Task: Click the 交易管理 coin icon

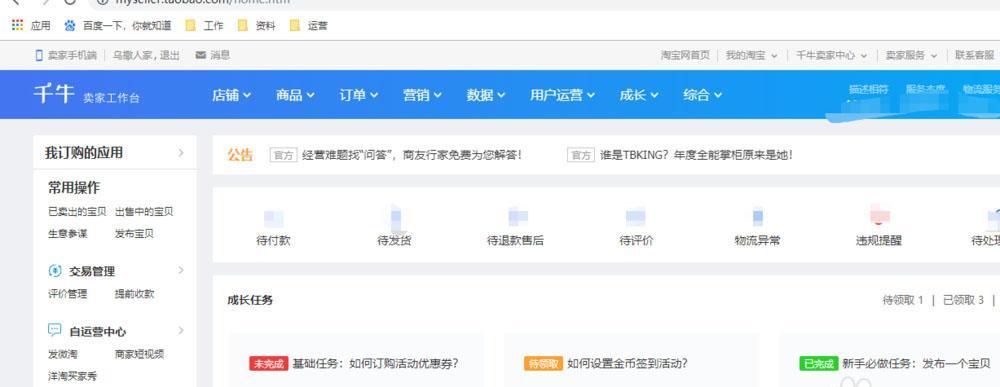Action: 55,271
